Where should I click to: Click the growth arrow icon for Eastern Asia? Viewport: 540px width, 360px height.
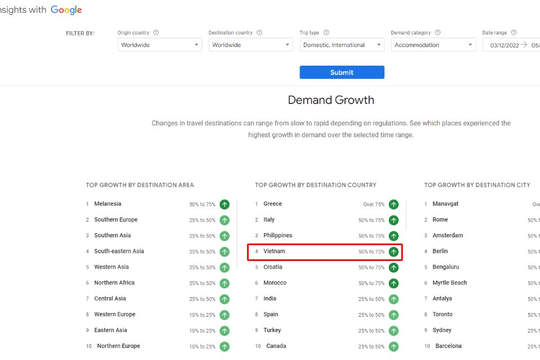click(225, 331)
